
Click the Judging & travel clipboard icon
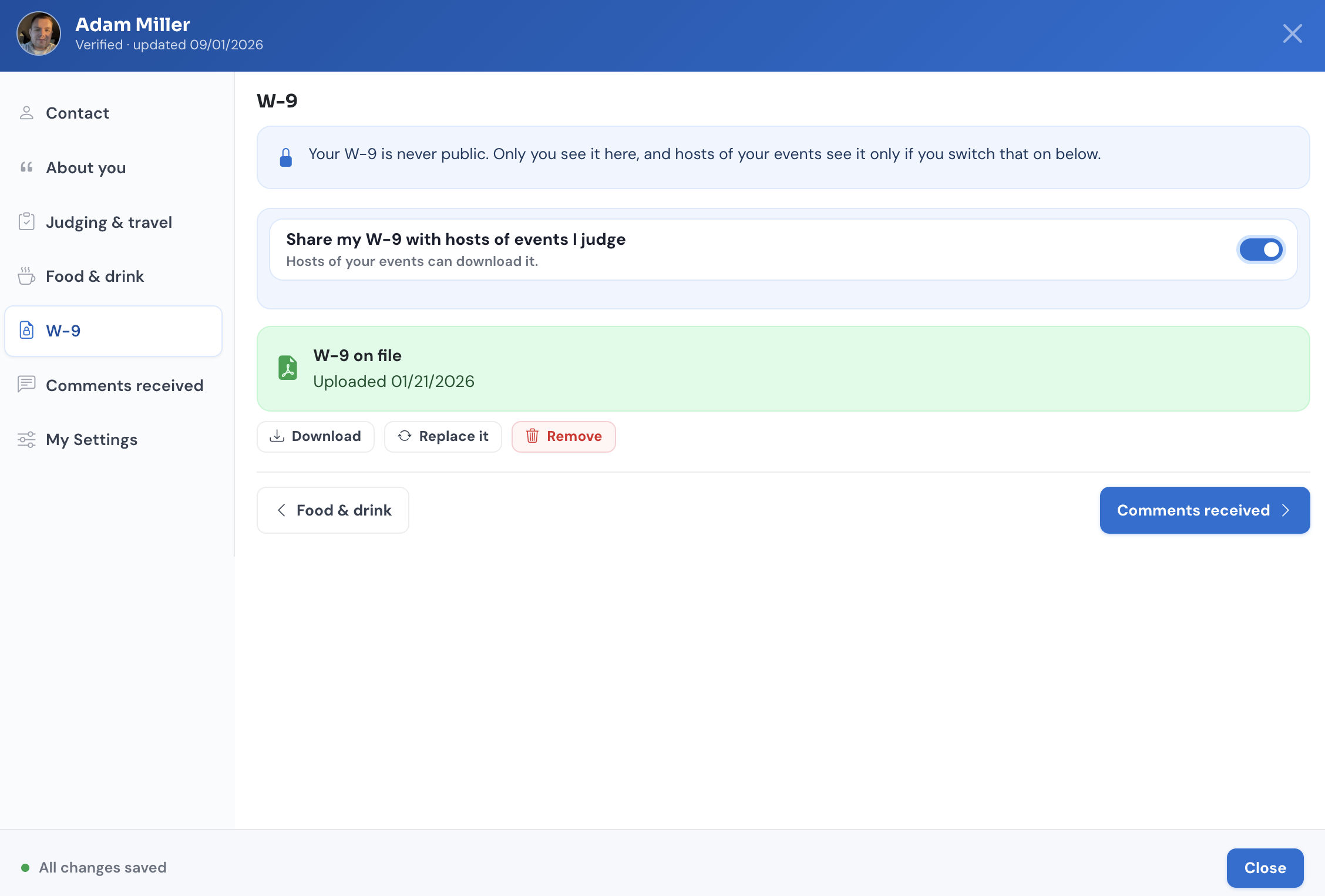click(26, 221)
